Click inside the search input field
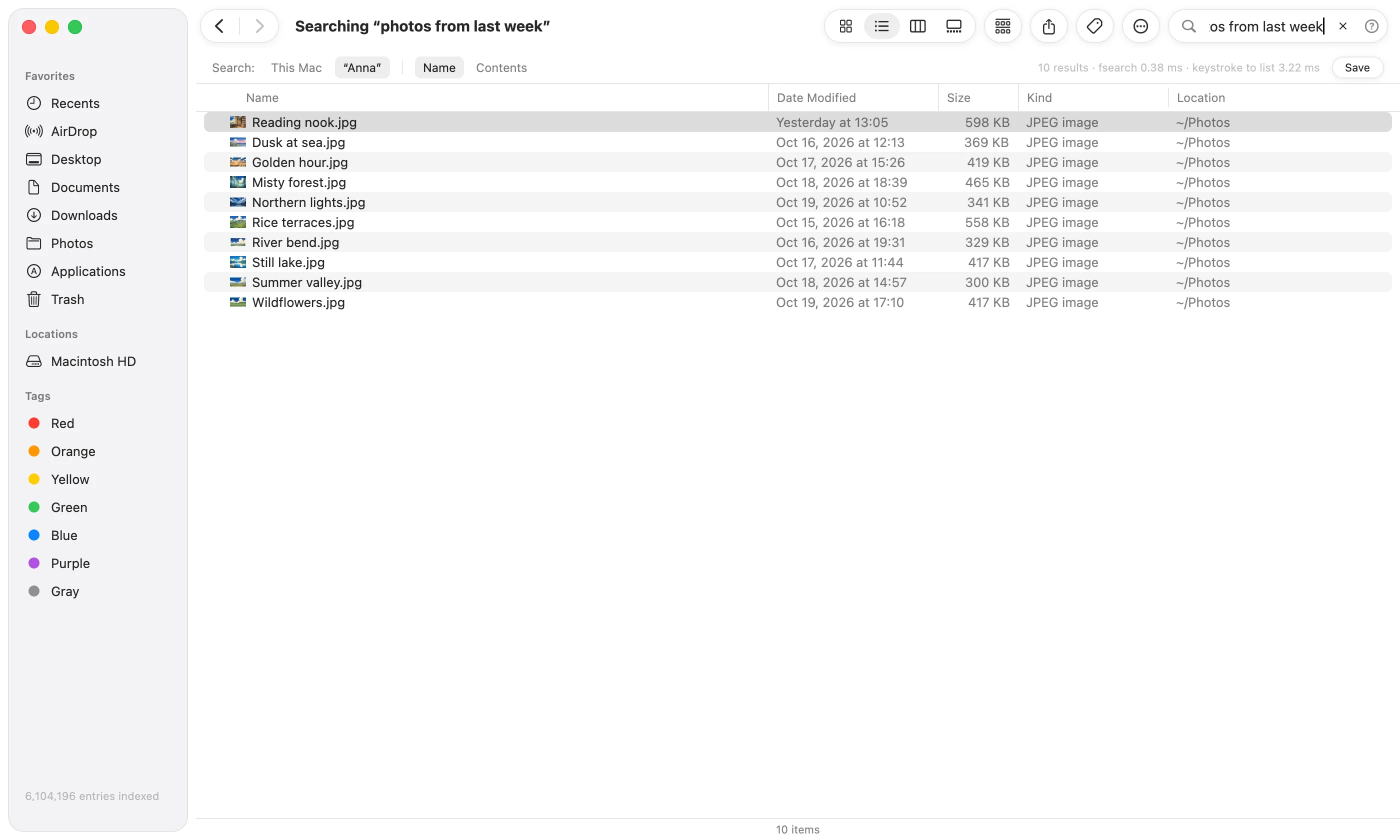This screenshot has width=1400, height=840. point(1266,26)
